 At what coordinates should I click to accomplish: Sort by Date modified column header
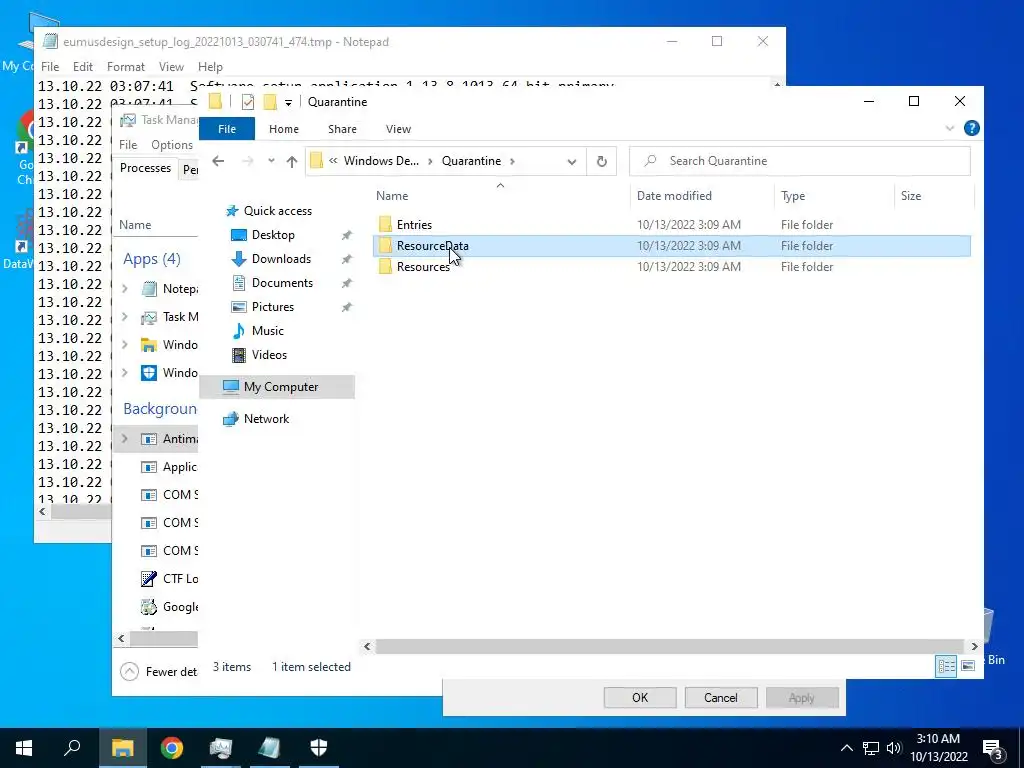674,195
